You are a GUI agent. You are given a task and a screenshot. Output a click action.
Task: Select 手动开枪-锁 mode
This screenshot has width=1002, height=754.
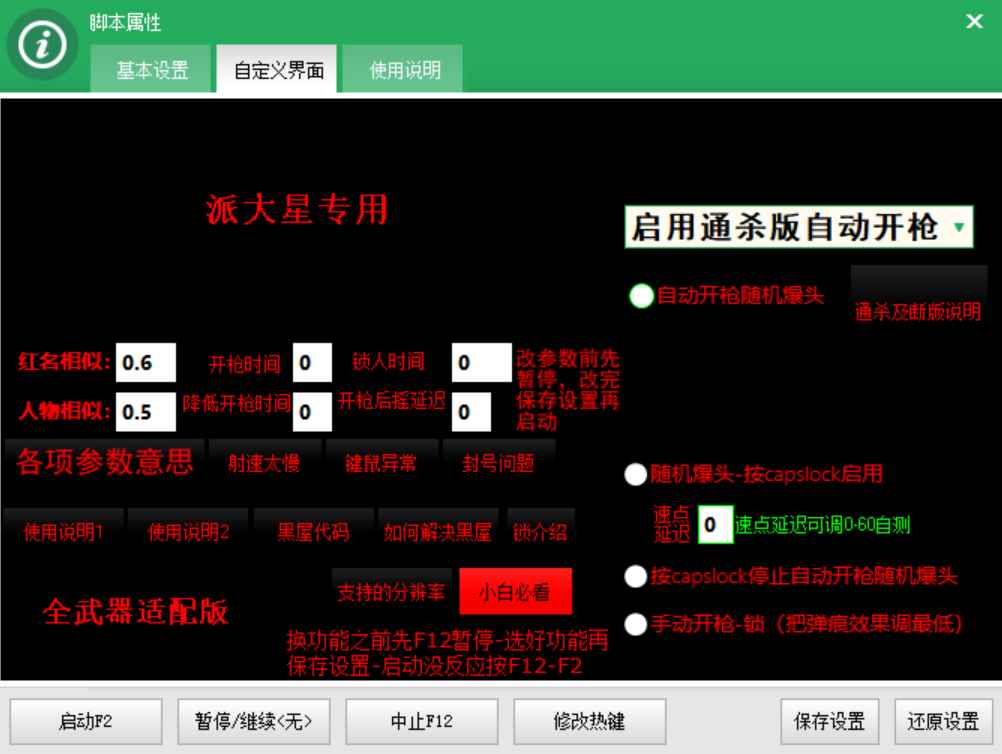[x=634, y=622]
